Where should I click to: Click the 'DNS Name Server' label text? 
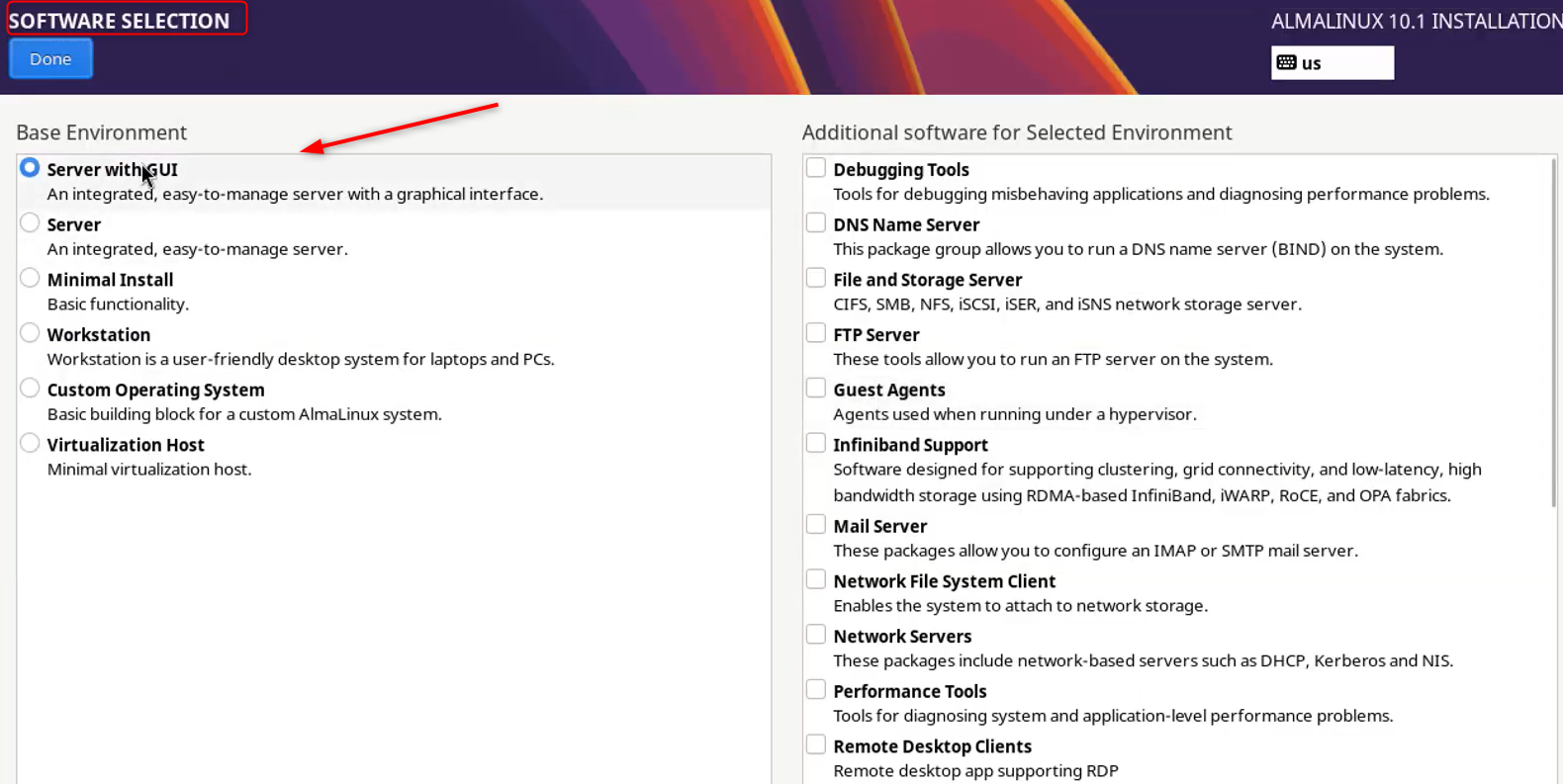[906, 225]
